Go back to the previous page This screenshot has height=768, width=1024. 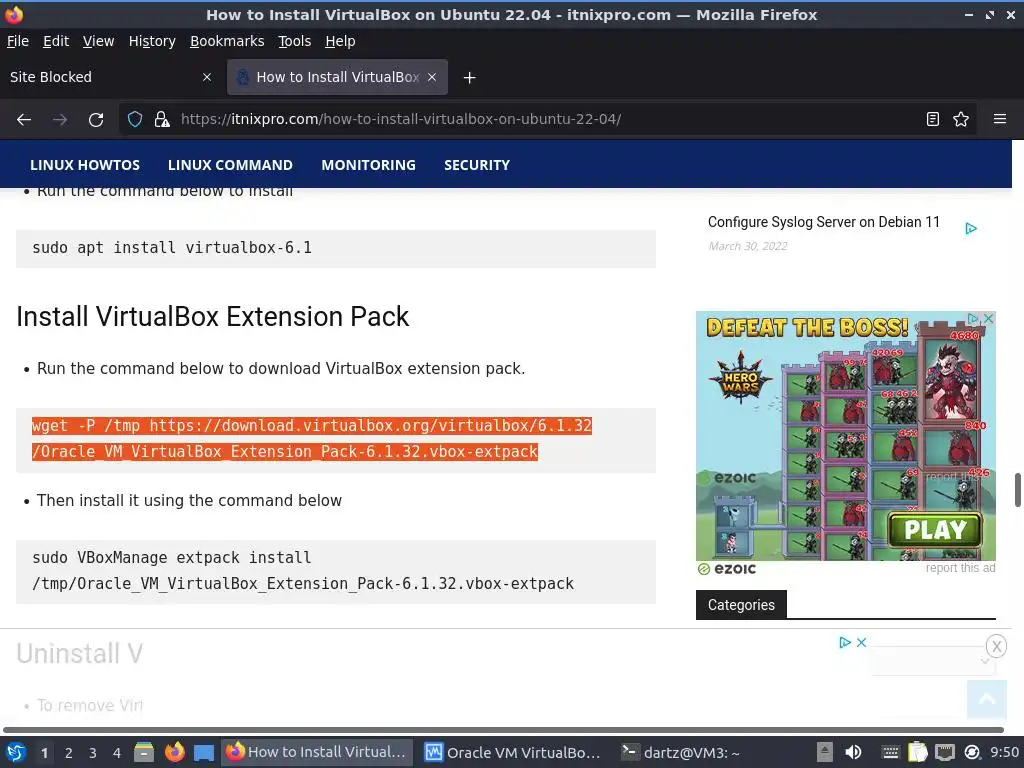24,120
